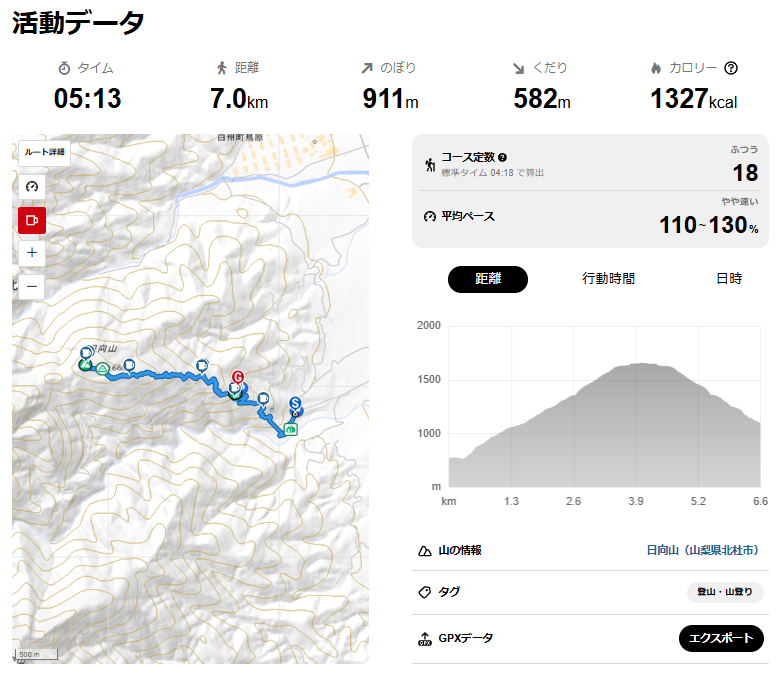This screenshot has width=781, height=676.
Task: Open the ルート詳細 route details
Action: tap(44, 152)
